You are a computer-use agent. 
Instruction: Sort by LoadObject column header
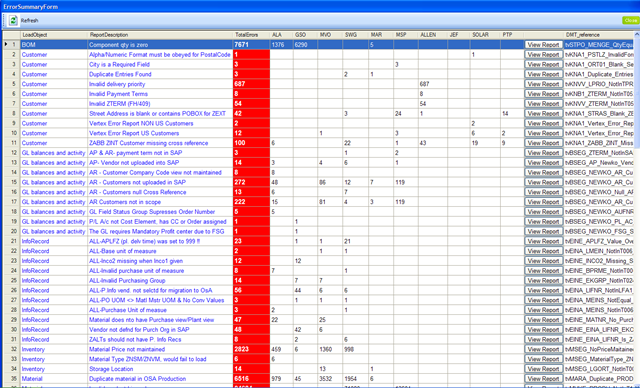[54, 35]
